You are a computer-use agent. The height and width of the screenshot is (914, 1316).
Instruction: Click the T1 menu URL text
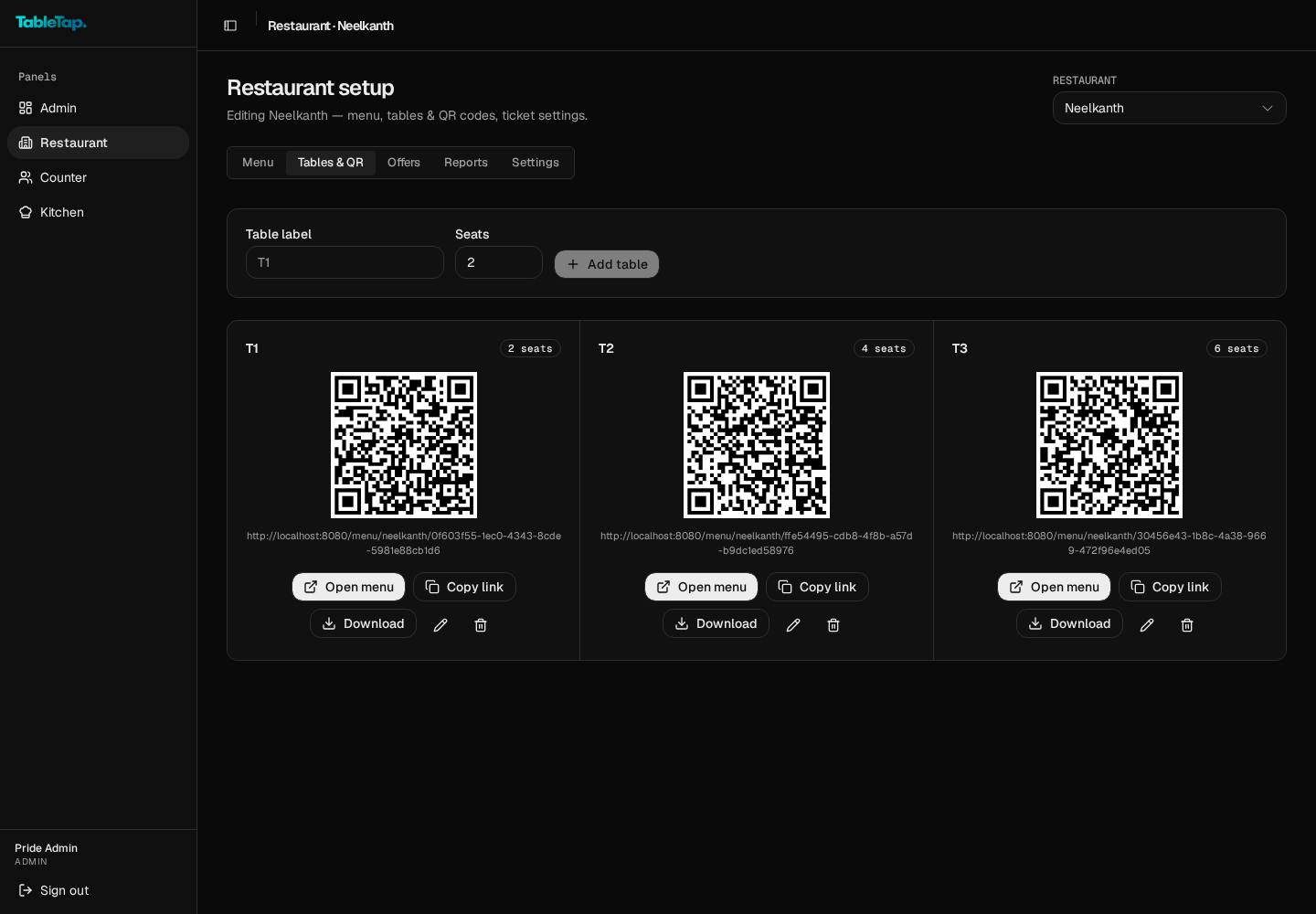pyautogui.click(x=404, y=543)
